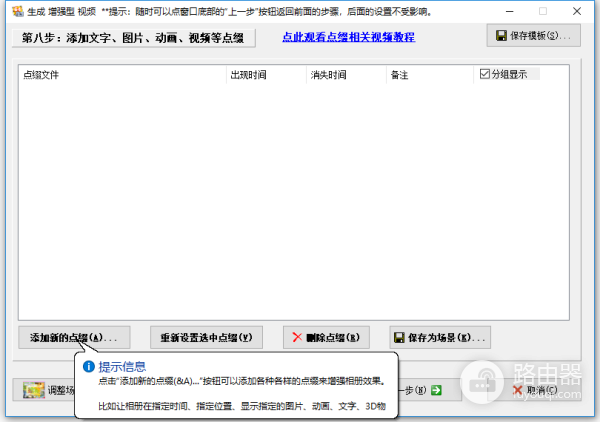Click the application icon in title bar
This screenshot has height=422, width=600.
point(18,11)
